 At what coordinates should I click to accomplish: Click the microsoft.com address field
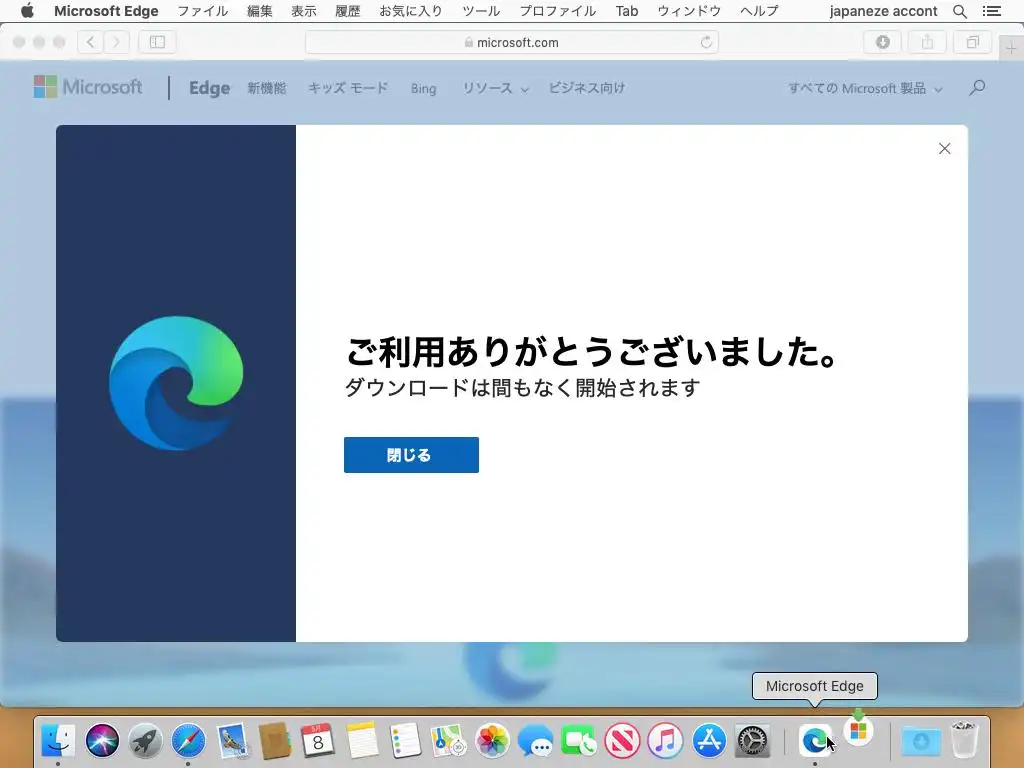(512, 42)
